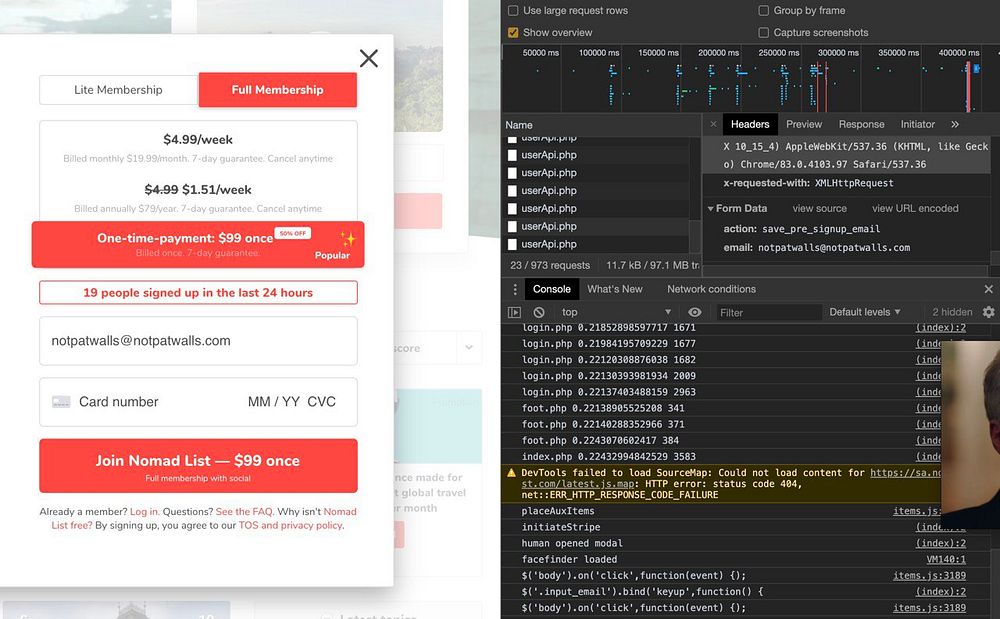Viewport: 1000px width, 619px height.
Task: Open items.js:3189 source link, lowest console row
Action: click(929, 608)
